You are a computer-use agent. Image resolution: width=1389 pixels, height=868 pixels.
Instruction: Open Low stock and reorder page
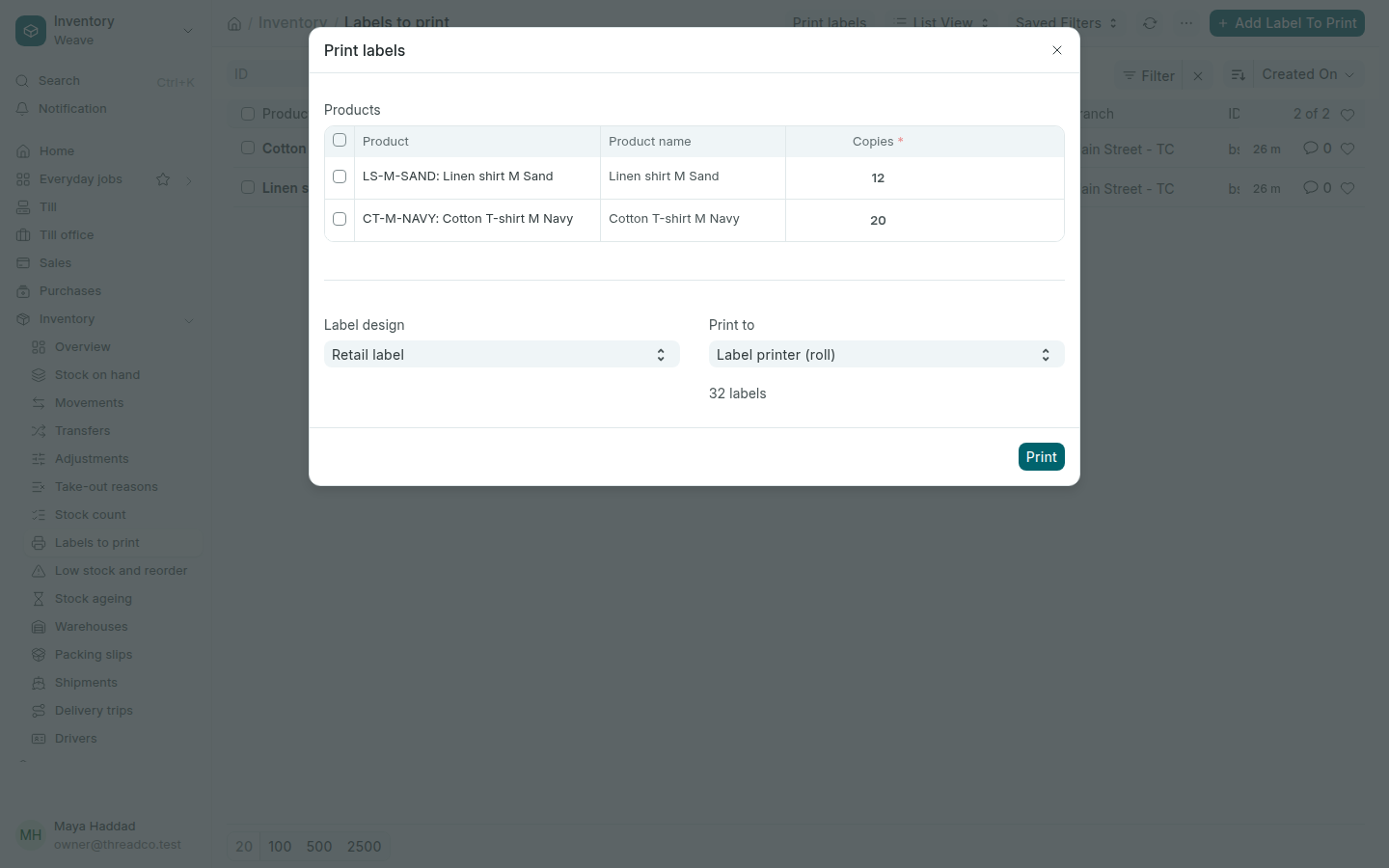121,571
